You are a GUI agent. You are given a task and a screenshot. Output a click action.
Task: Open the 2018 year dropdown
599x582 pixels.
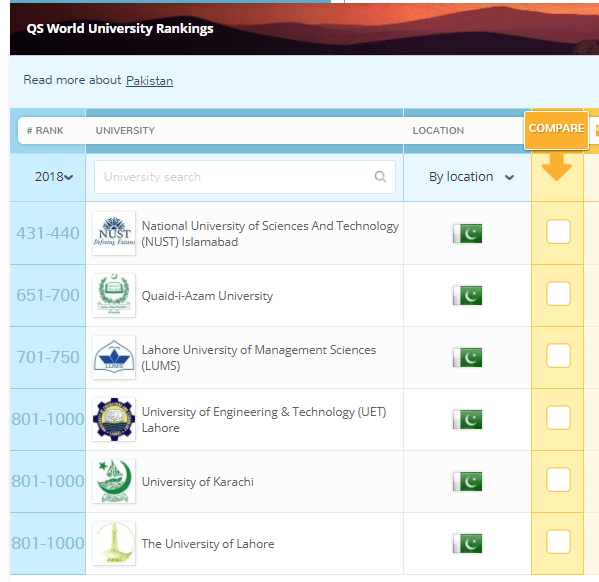tap(54, 177)
